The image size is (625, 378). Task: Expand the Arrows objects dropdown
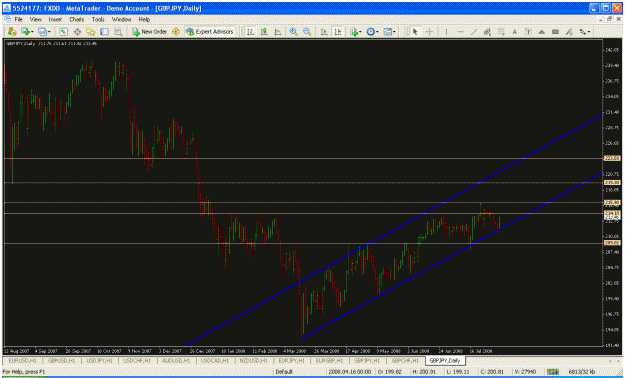(589, 32)
